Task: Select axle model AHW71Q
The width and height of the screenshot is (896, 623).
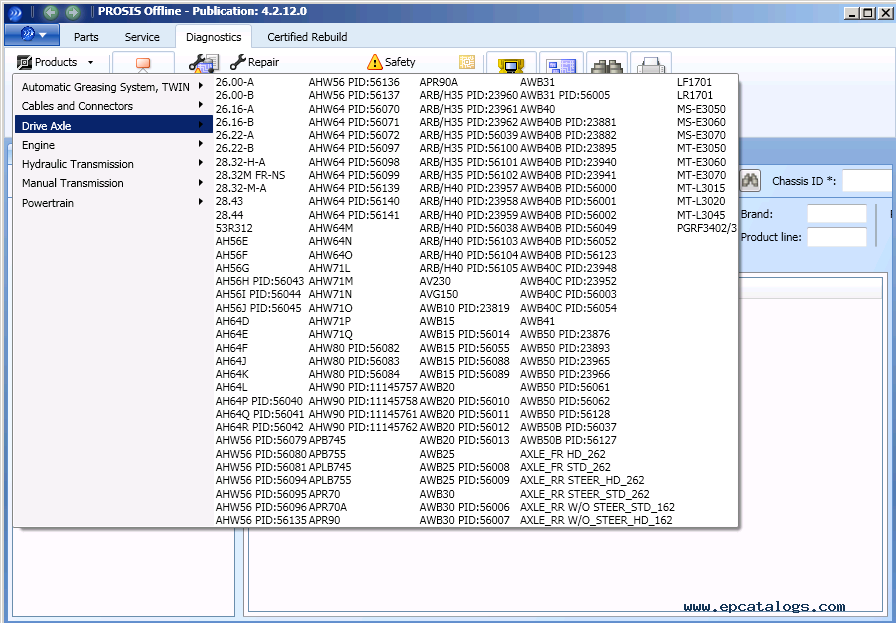Action: point(331,334)
